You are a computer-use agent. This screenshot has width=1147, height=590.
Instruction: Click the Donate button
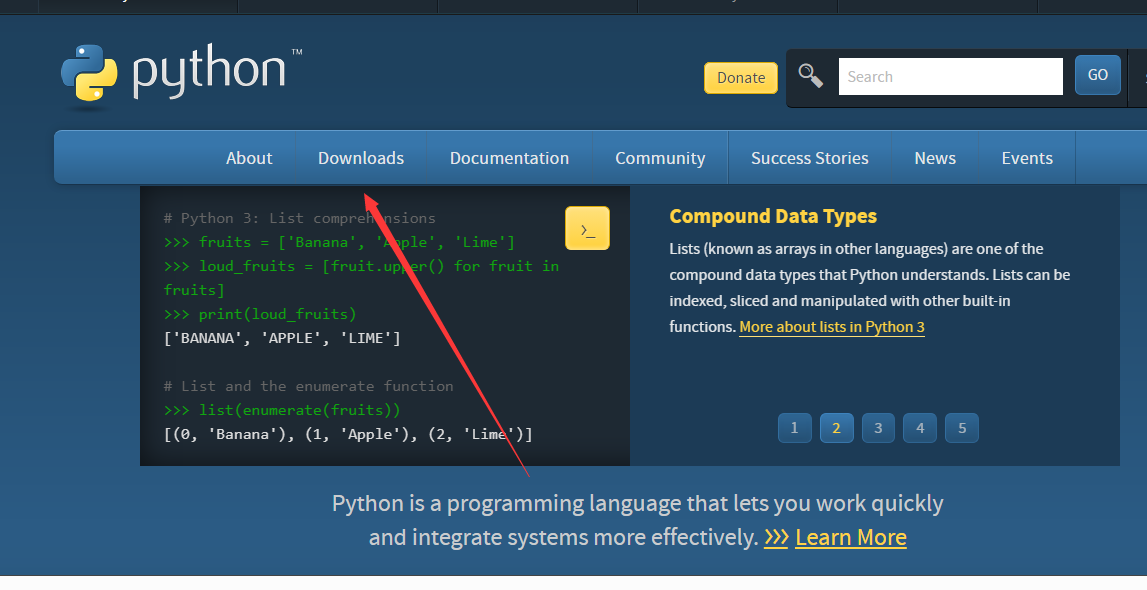(741, 78)
